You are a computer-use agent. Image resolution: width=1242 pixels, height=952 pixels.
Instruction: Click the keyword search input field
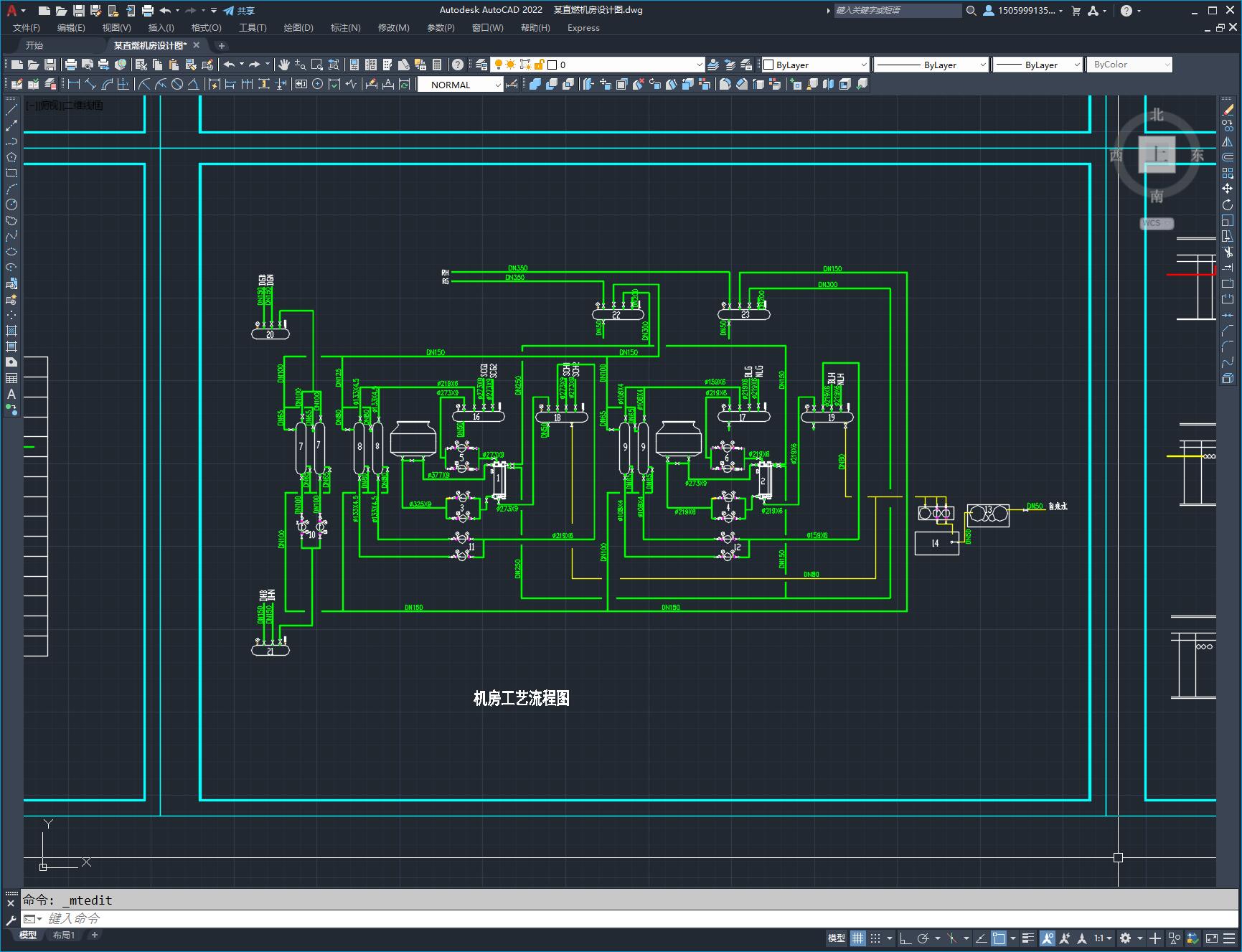(898, 11)
